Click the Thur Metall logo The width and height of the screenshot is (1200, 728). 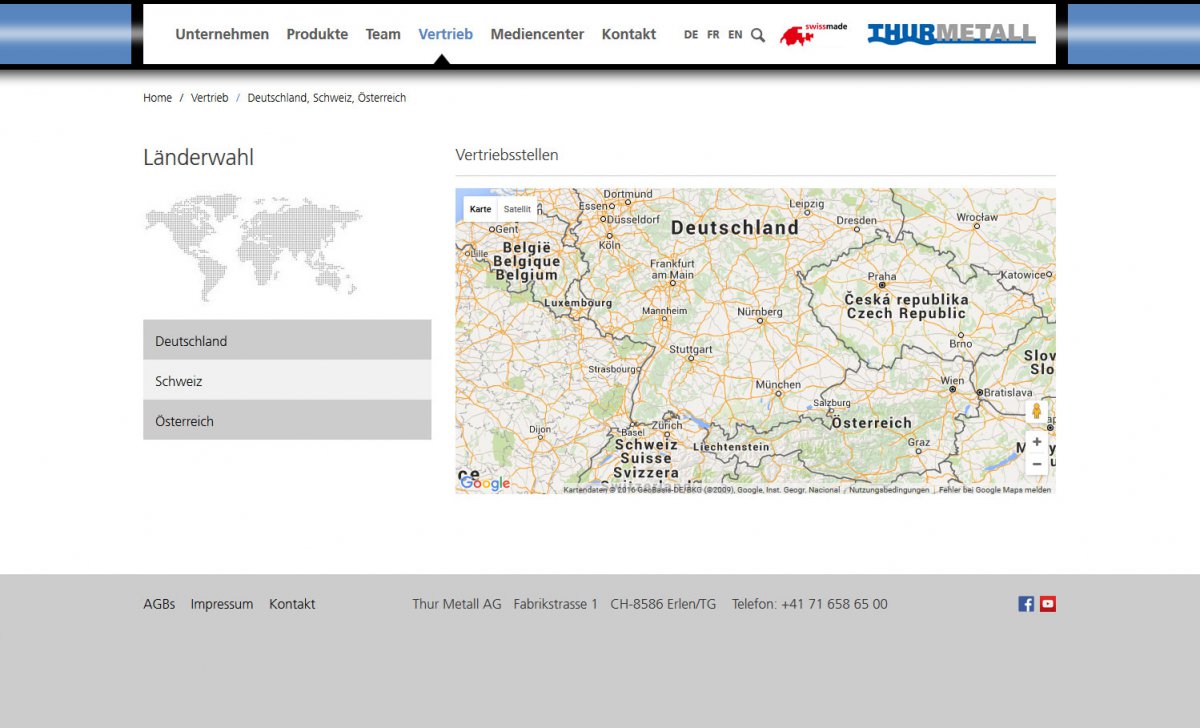[x=951, y=34]
